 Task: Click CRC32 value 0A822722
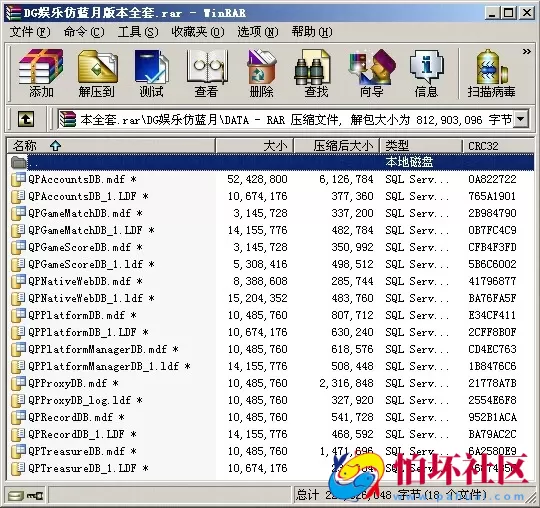[x=492, y=179]
